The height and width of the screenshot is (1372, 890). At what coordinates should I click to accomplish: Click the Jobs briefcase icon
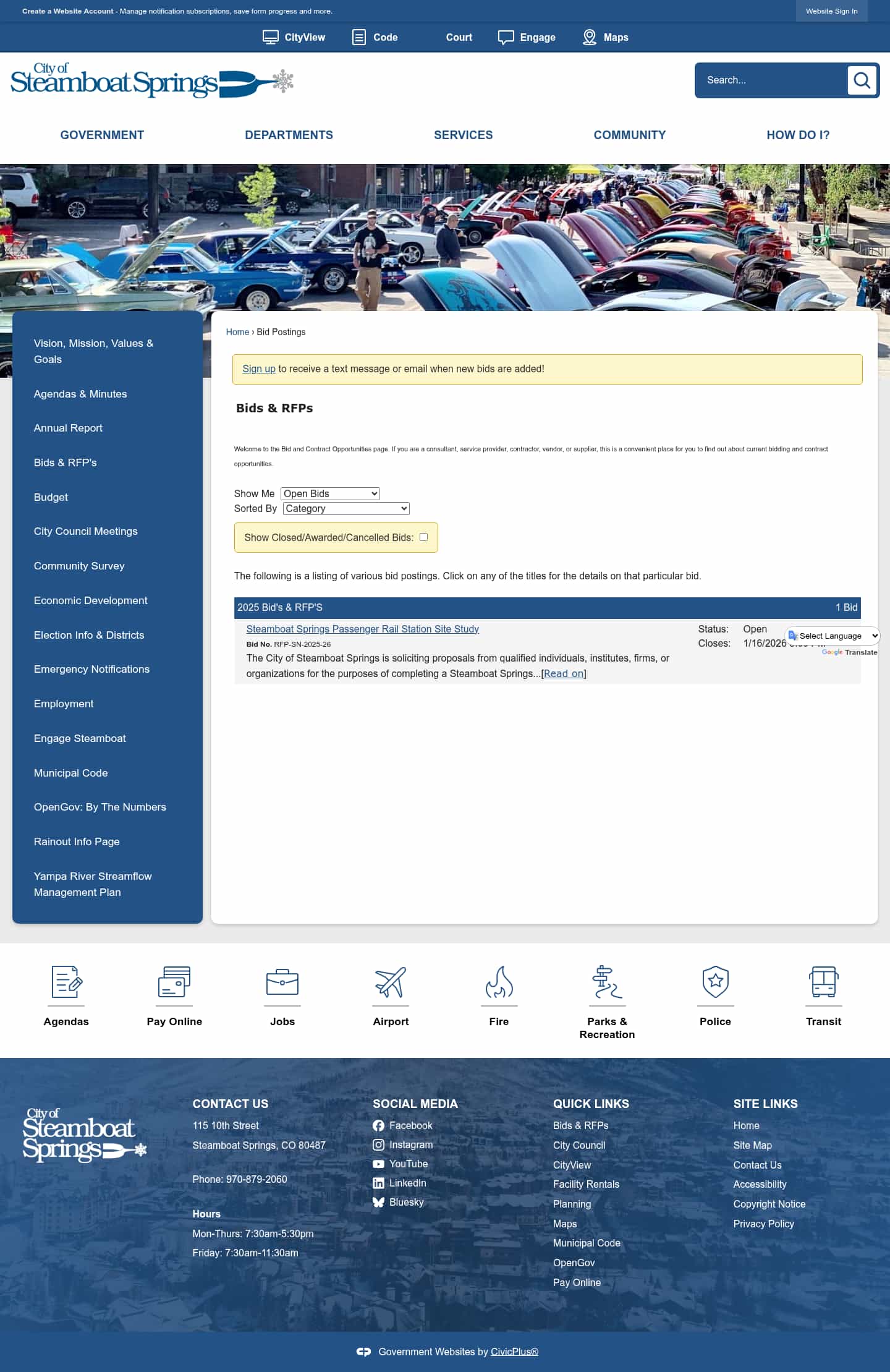pyautogui.click(x=282, y=982)
